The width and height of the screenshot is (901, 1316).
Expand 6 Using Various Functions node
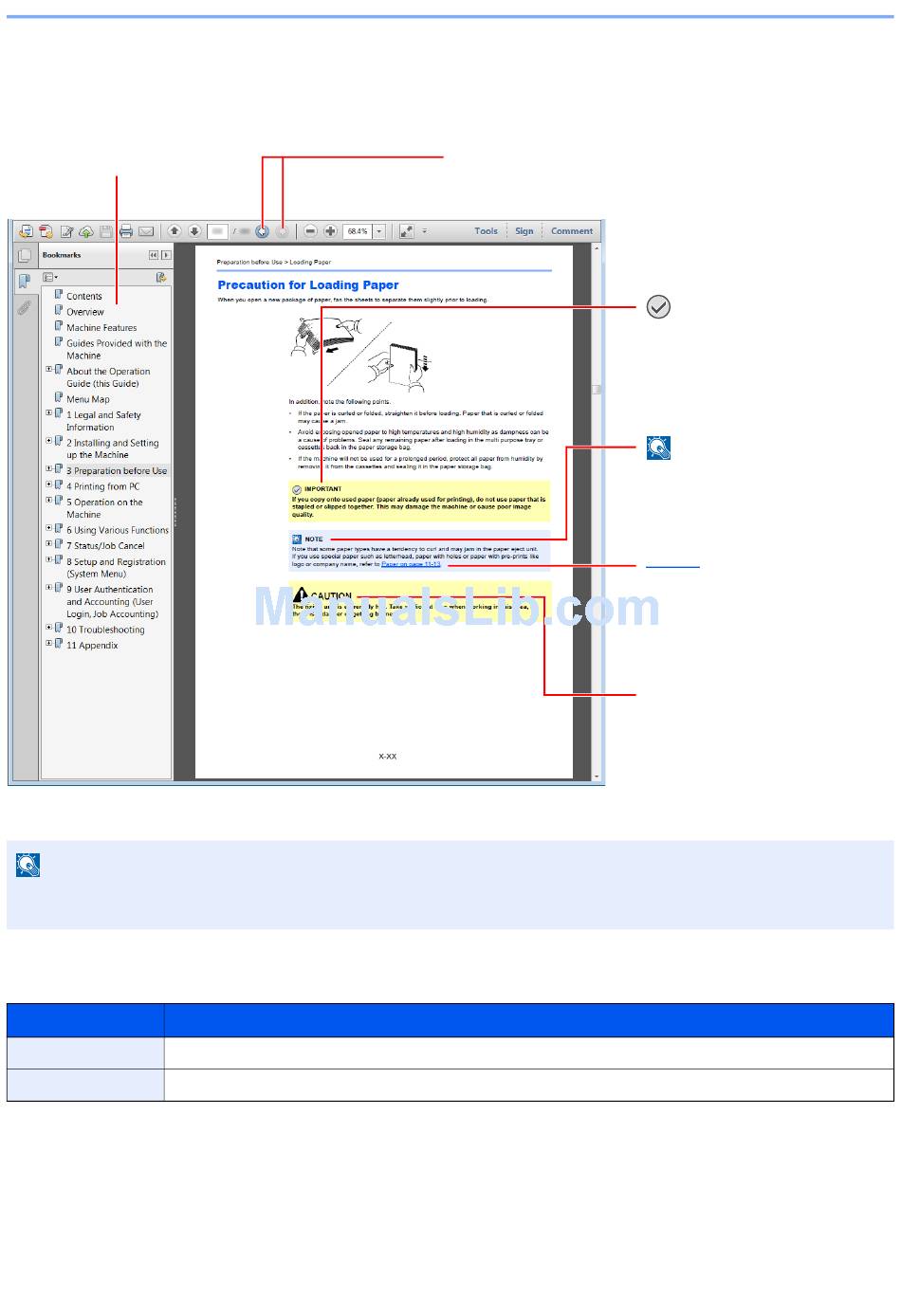click(49, 529)
